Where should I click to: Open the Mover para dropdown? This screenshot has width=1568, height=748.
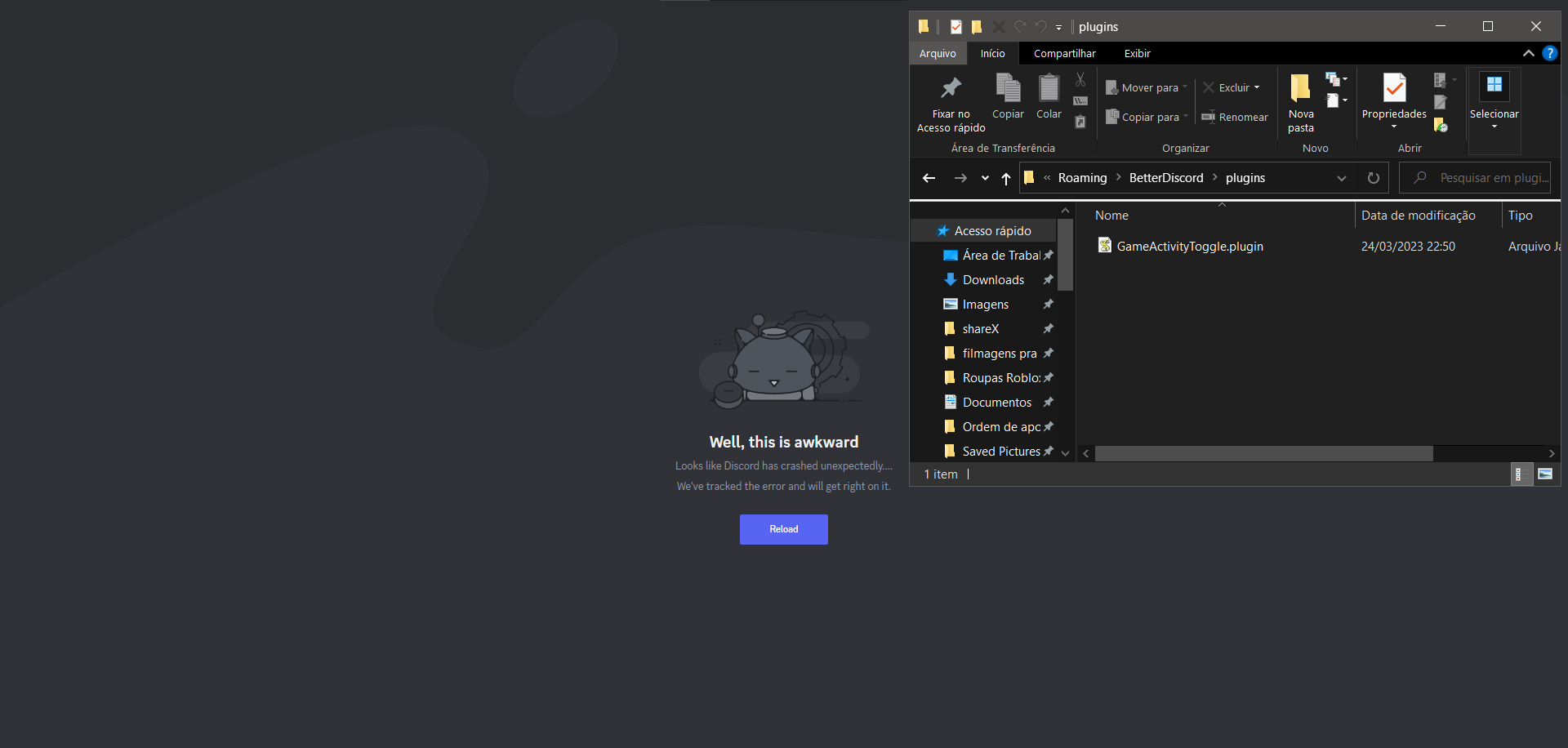(1147, 87)
